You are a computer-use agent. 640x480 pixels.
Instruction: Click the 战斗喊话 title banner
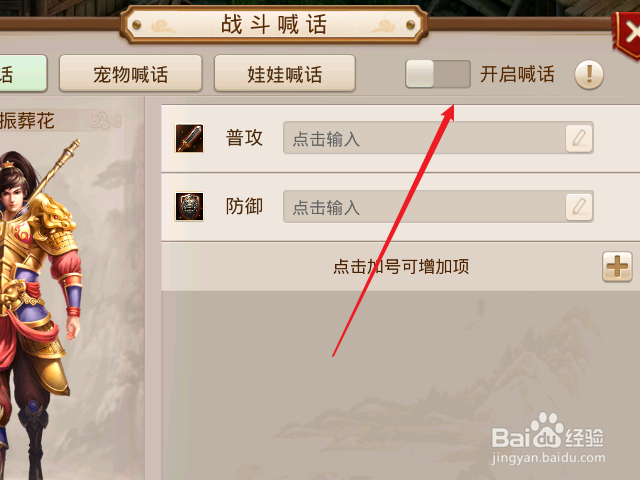click(x=274, y=24)
